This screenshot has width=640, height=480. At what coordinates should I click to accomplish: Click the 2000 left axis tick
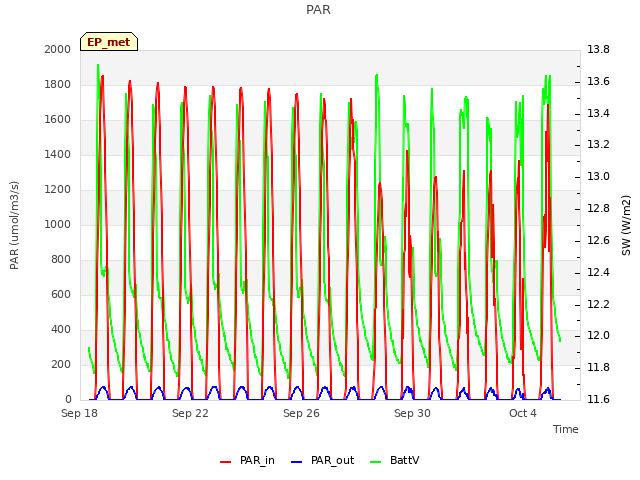pos(58,49)
